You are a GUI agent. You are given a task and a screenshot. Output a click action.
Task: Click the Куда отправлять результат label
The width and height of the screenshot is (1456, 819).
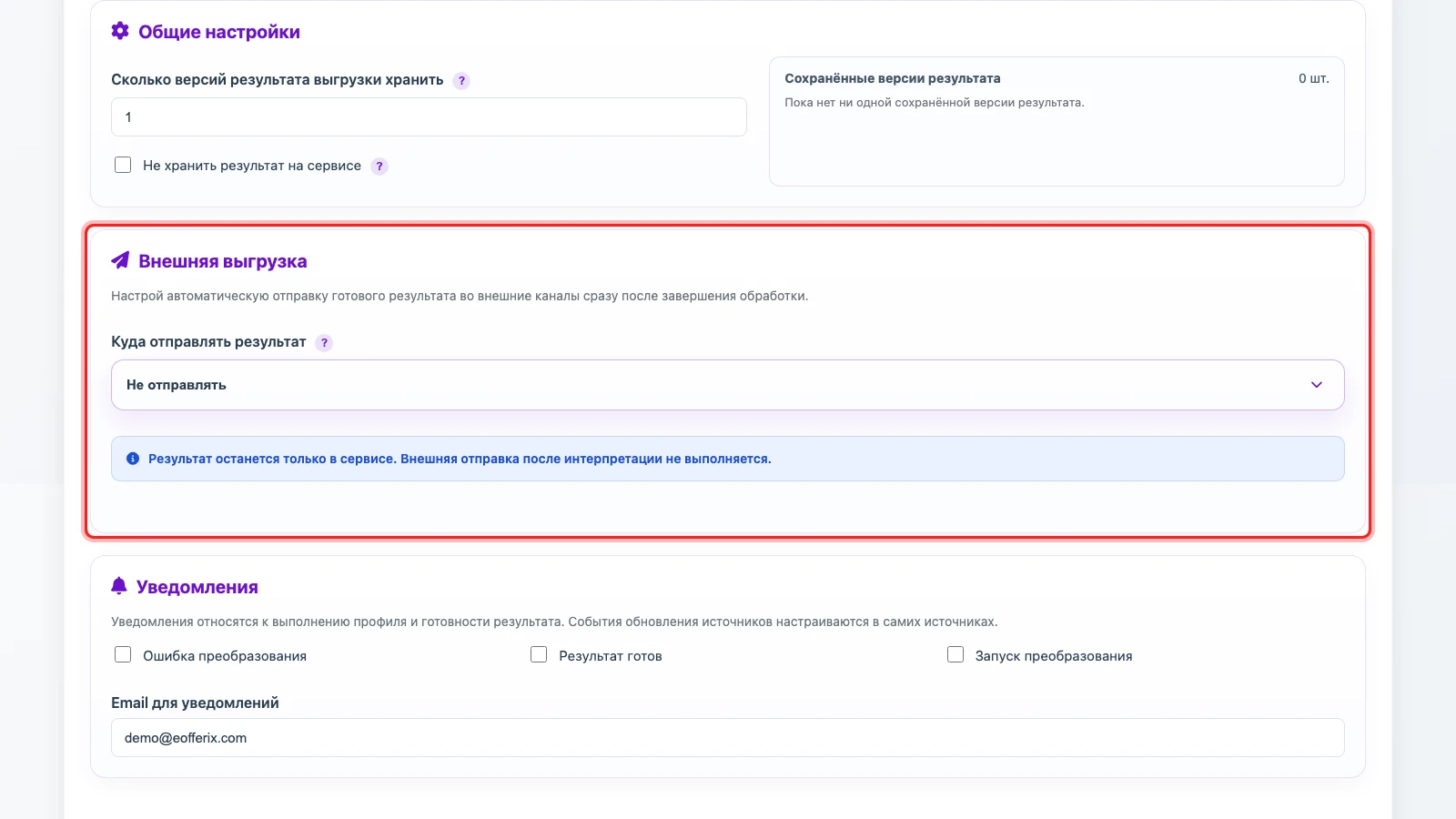[x=208, y=342]
